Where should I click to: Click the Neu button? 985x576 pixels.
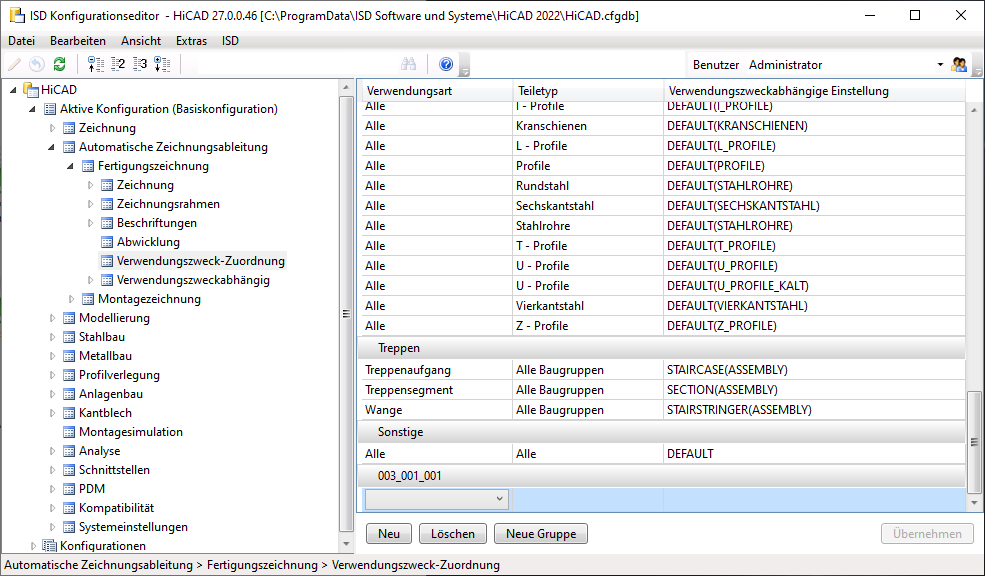[389, 533]
